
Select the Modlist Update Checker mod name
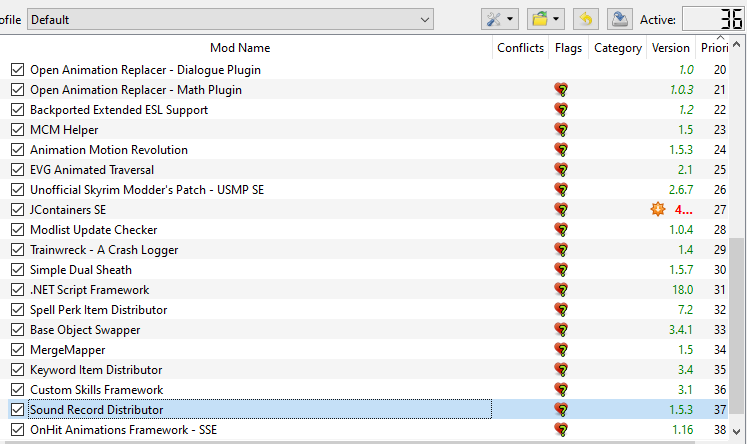93,230
